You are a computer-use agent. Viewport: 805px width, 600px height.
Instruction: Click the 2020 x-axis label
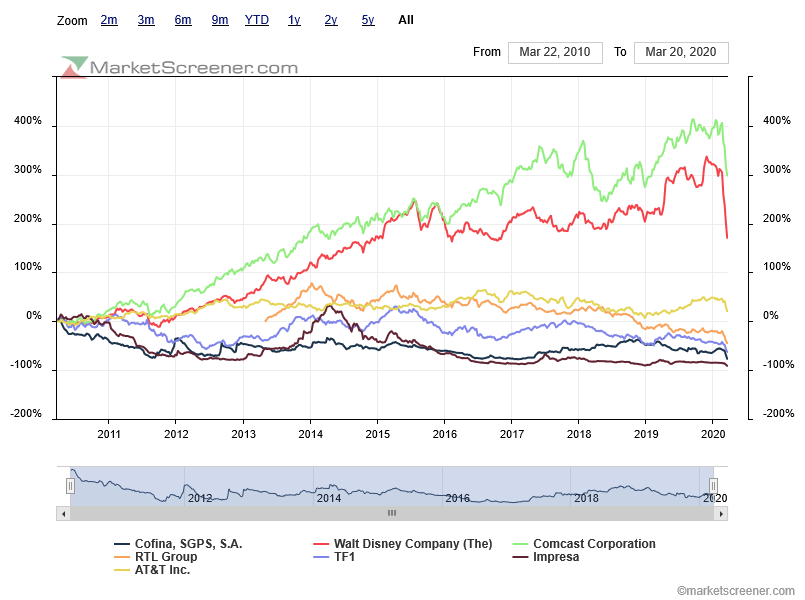click(713, 434)
